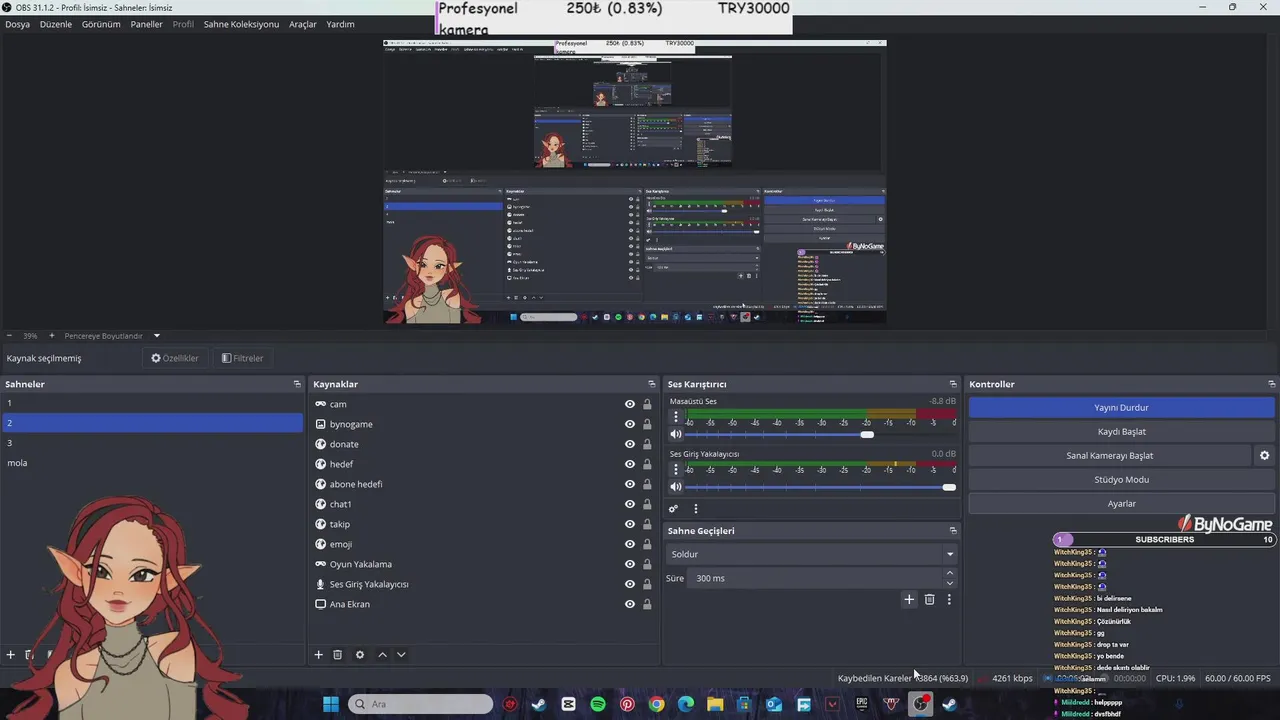The height and width of the screenshot is (720, 1280).
Task: Toggle lock on Oyun Yakalama source
Action: click(x=647, y=564)
